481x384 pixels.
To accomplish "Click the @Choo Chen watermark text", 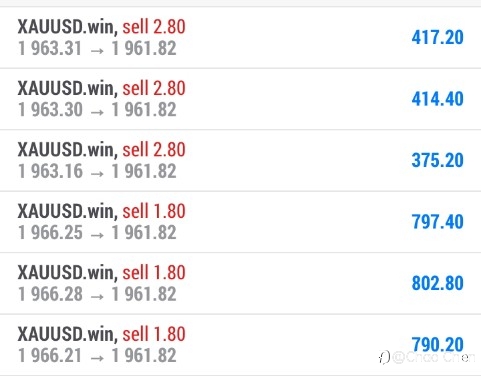I will coord(433,357).
